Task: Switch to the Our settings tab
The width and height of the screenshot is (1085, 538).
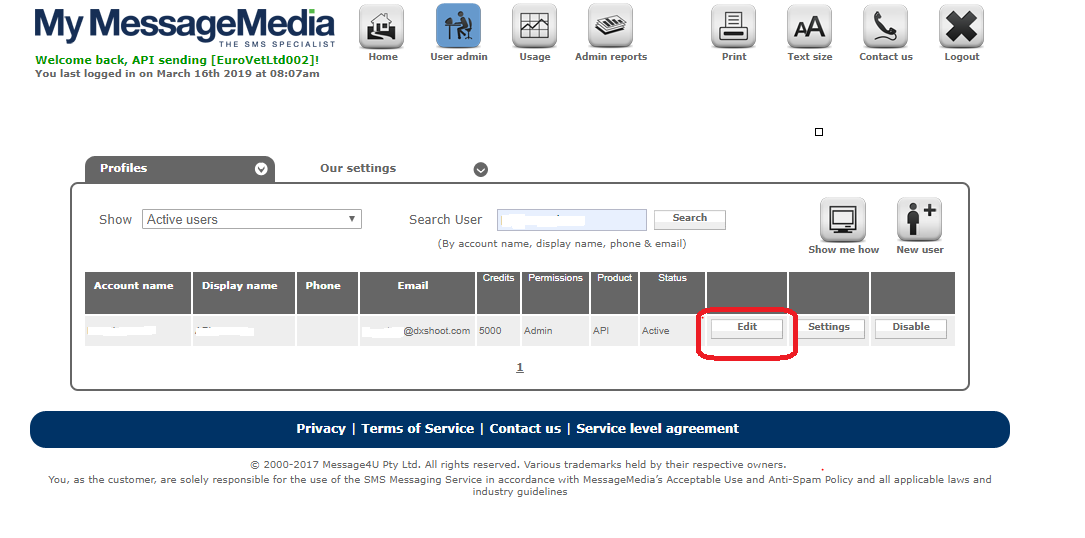Action: (x=358, y=168)
